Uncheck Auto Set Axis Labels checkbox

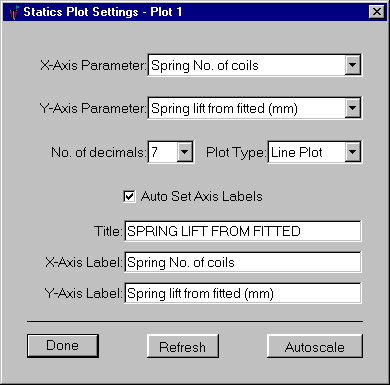click(129, 196)
